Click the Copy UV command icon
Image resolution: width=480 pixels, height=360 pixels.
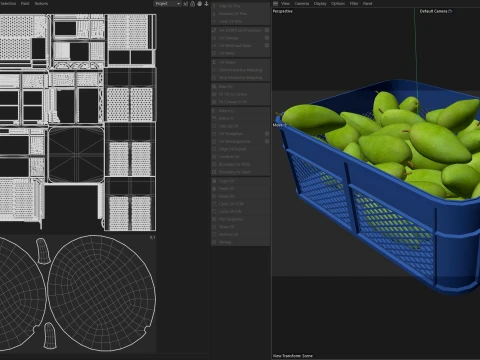point(214,181)
